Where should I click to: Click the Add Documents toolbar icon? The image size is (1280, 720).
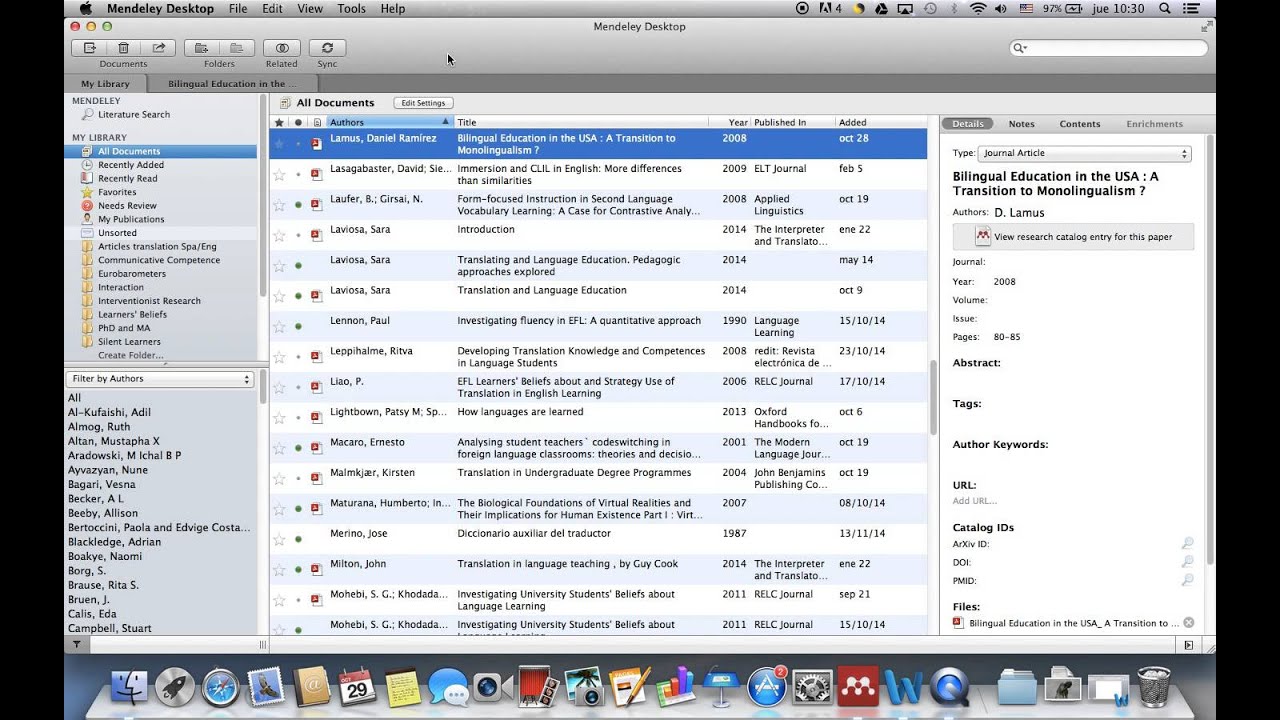pyautogui.click(x=89, y=47)
